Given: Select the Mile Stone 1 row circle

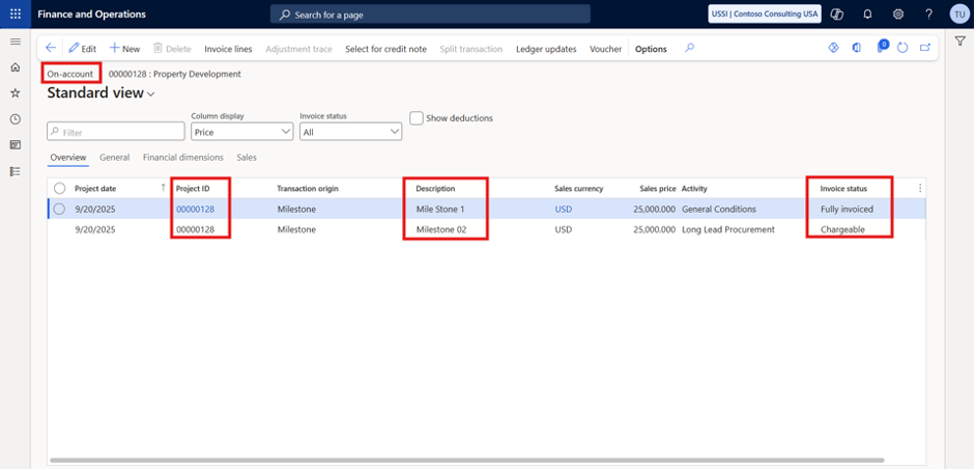Looking at the screenshot, I should [x=60, y=209].
